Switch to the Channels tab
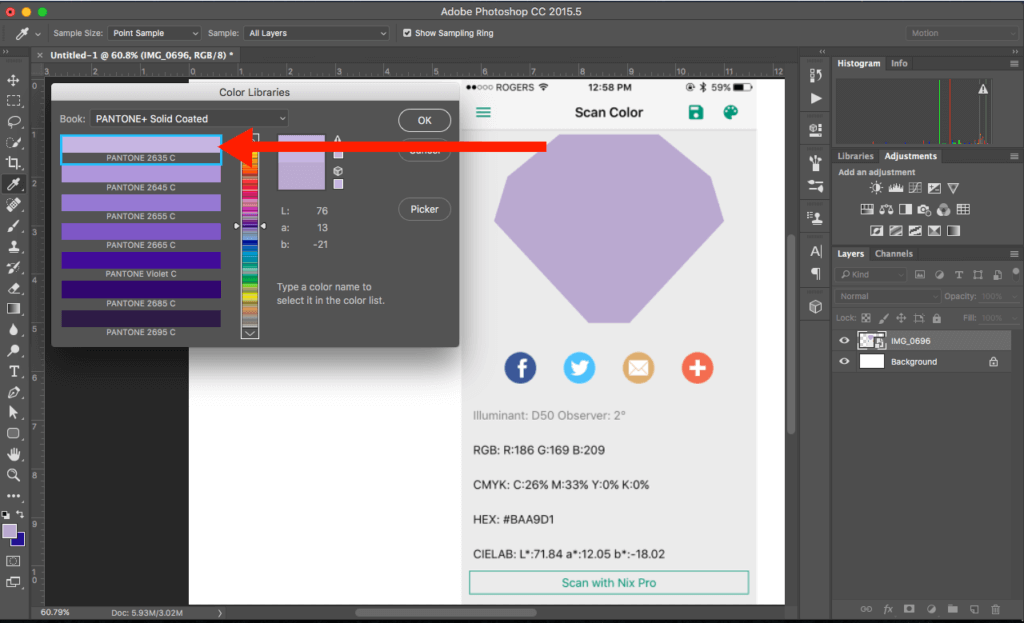The height and width of the screenshot is (623, 1024). pyautogui.click(x=894, y=254)
